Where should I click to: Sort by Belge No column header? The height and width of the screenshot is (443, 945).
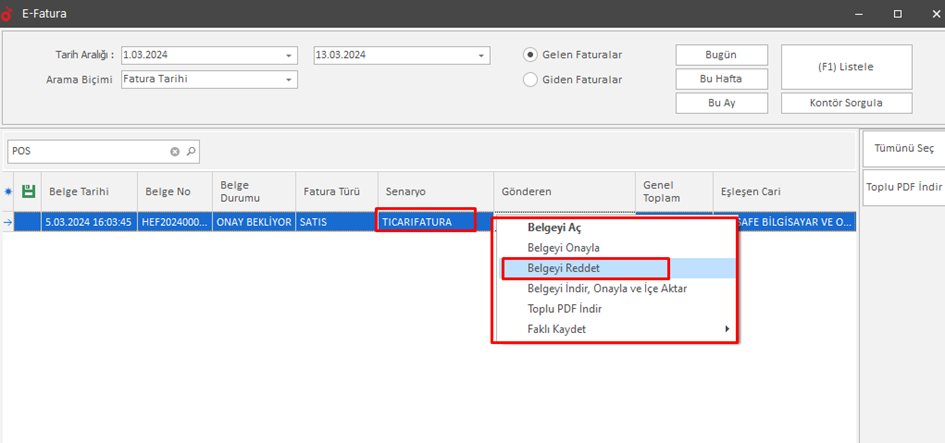coord(175,192)
